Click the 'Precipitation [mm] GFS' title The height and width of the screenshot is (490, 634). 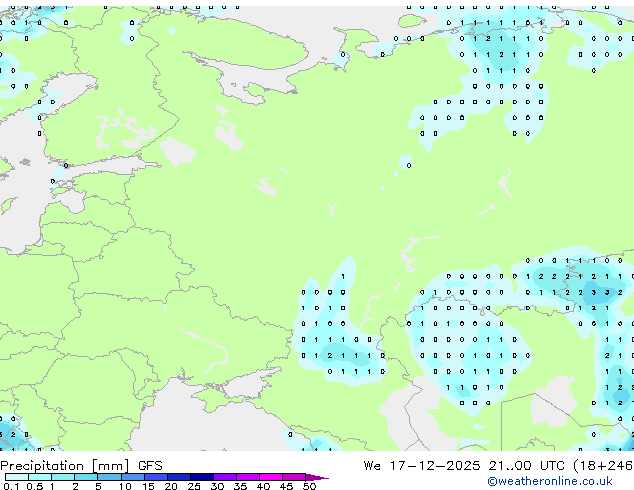tap(81, 466)
